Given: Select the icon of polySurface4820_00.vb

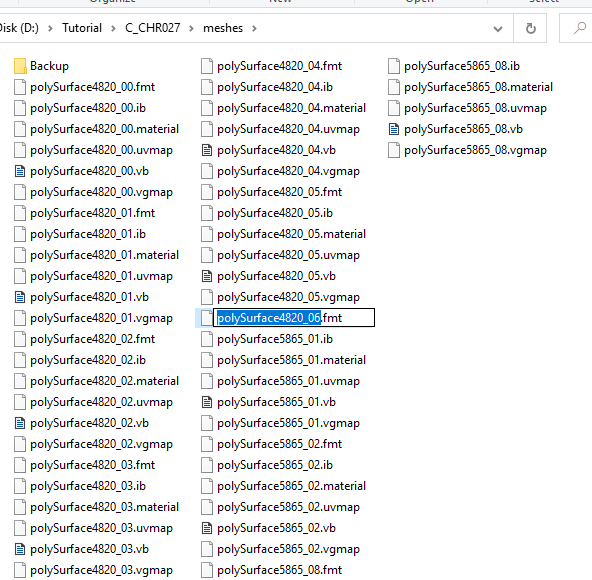Looking at the screenshot, I should [x=20, y=171].
